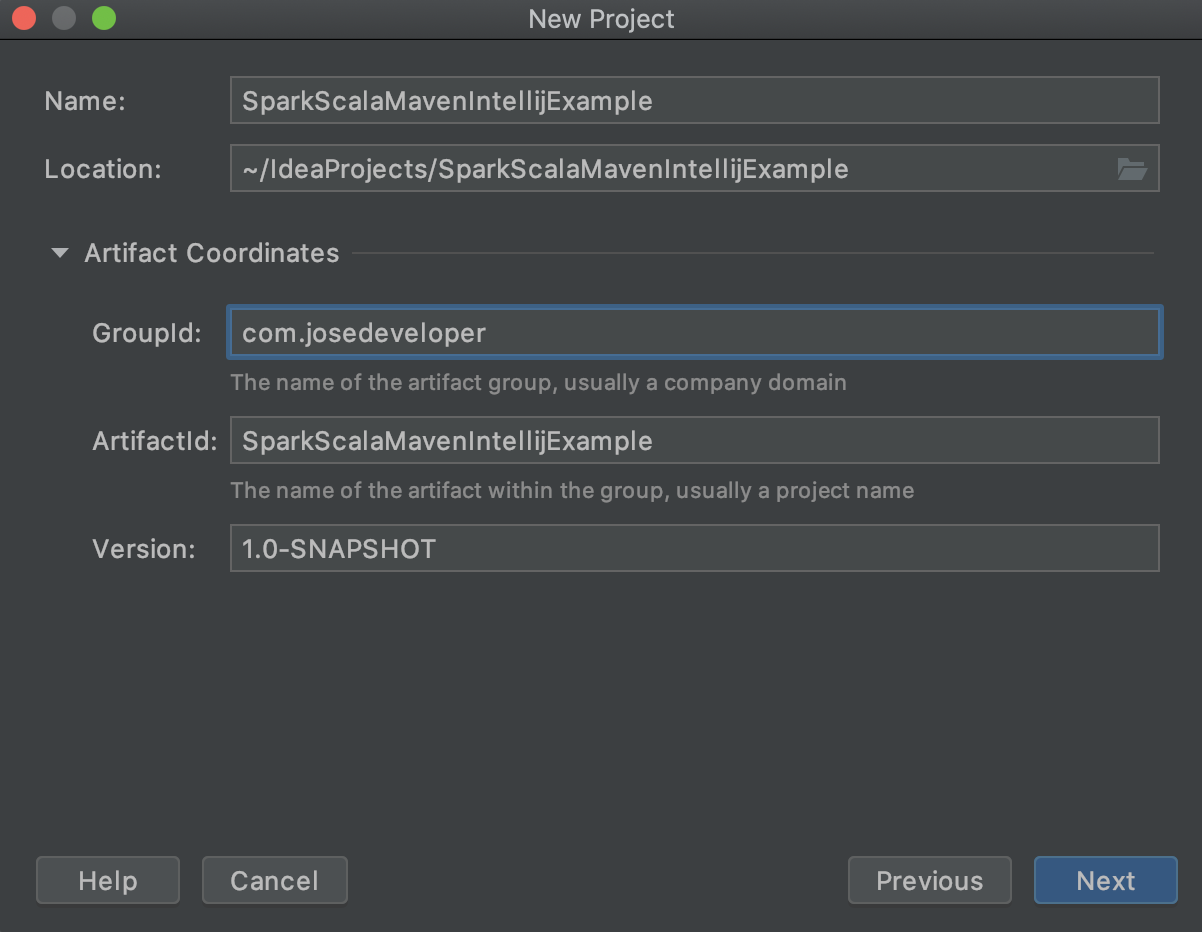The image size is (1202, 932).
Task: Close the dialog with the red window button
Action: tap(25, 19)
